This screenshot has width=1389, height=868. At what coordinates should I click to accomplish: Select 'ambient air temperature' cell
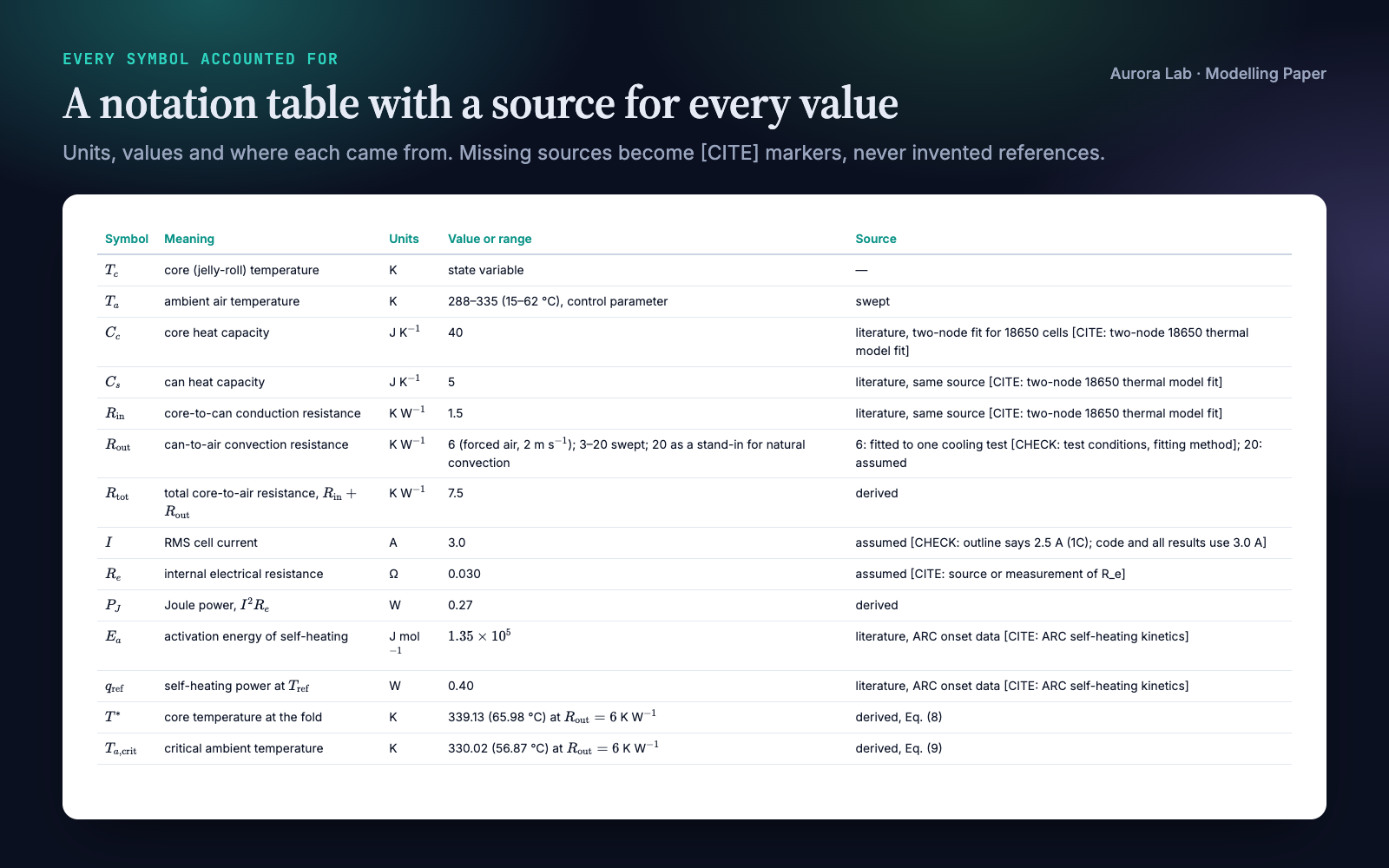pos(232,301)
